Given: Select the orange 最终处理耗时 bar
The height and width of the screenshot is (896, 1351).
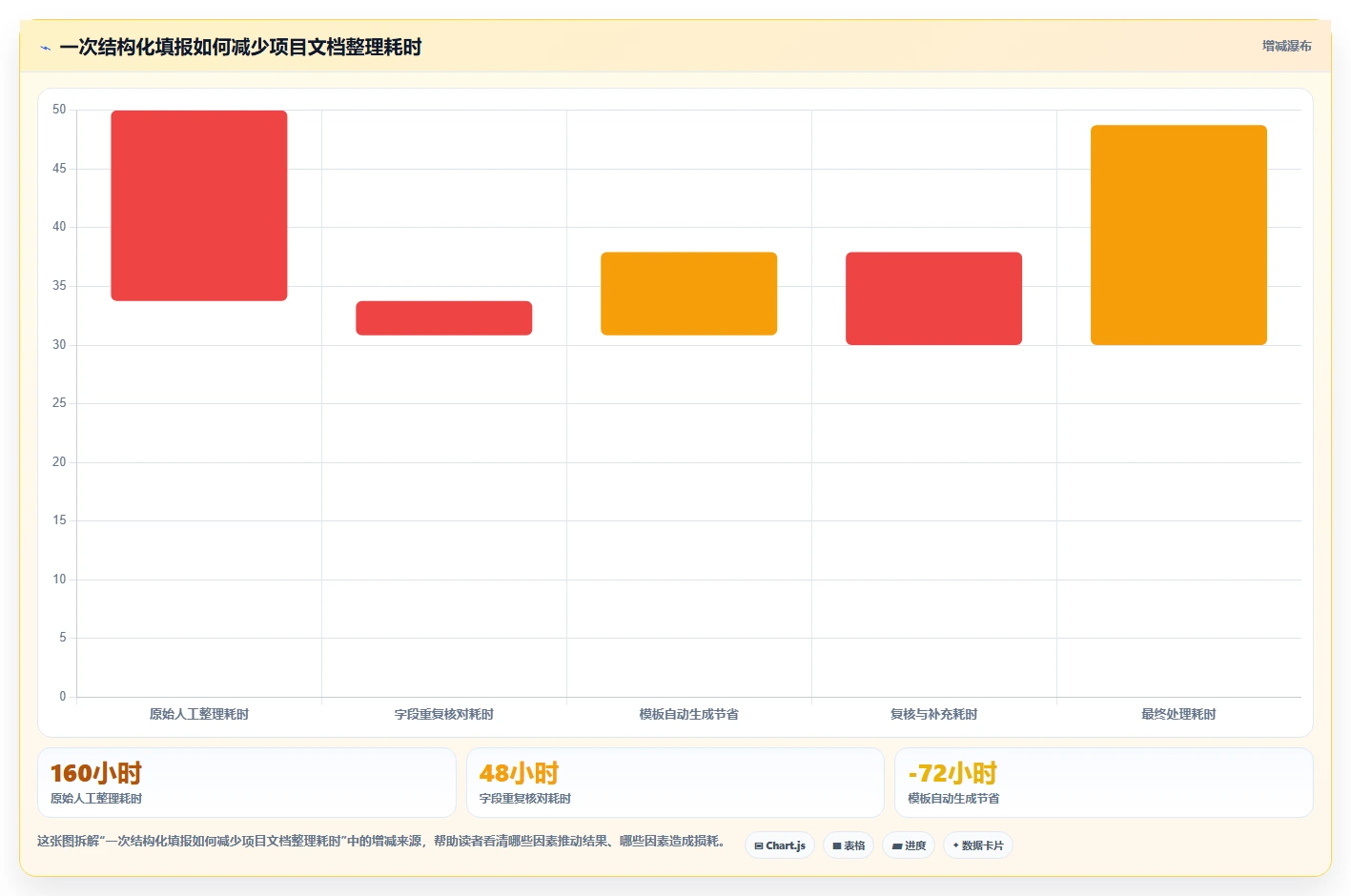Looking at the screenshot, I should pyautogui.click(x=1179, y=235).
